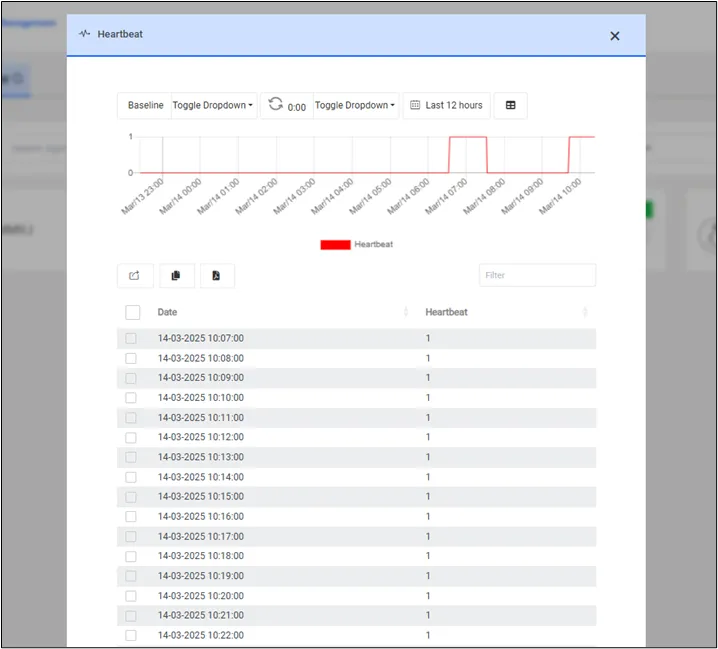Click the date text 14-03-2025 10:20:00
Viewport: 718px width, 649px height.
click(201, 596)
